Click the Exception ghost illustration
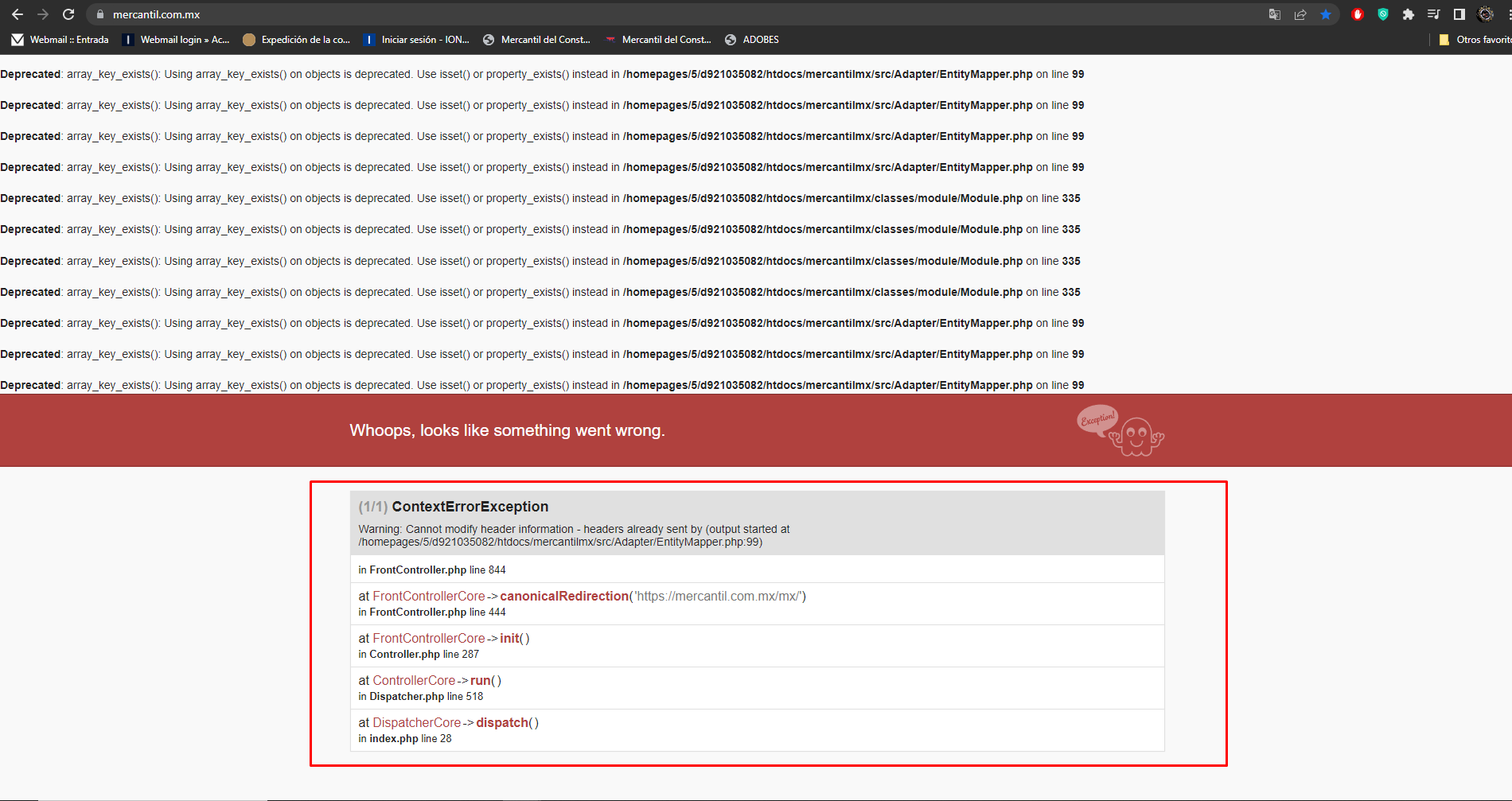This screenshot has width=1512, height=801. pos(1120,430)
